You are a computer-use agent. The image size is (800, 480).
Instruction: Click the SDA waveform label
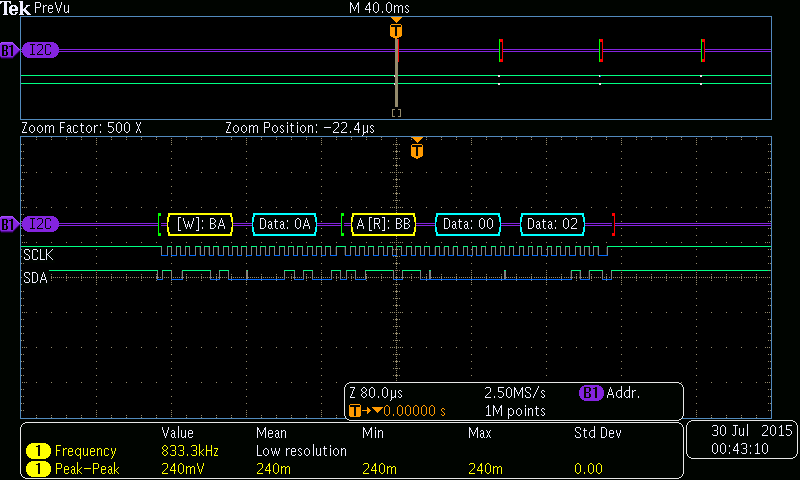(35, 278)
